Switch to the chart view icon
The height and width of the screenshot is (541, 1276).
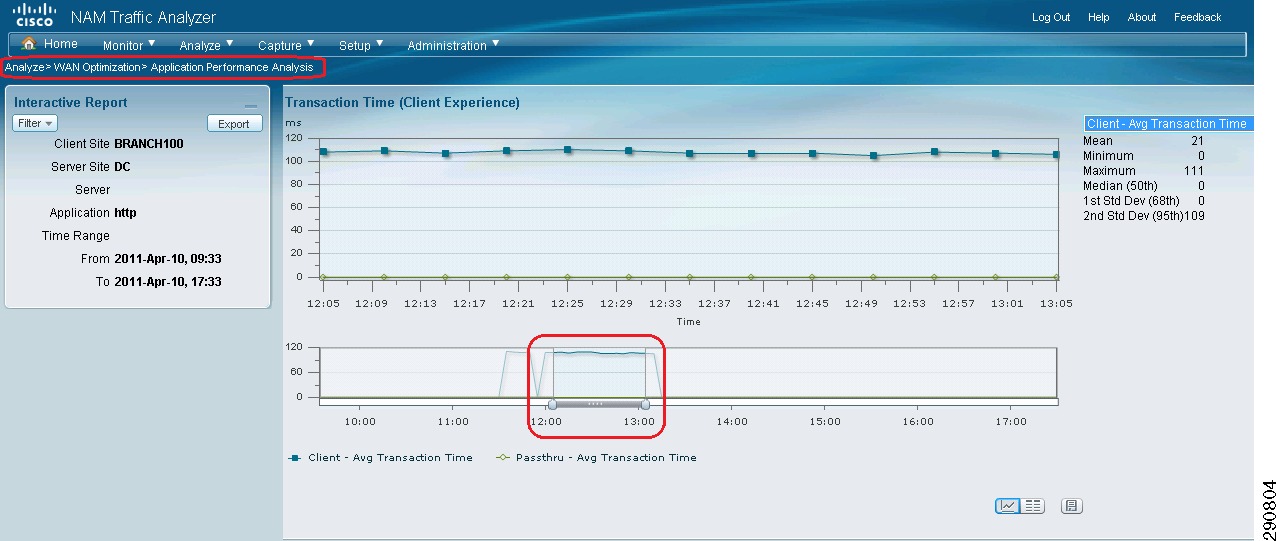coord(1008,507)
